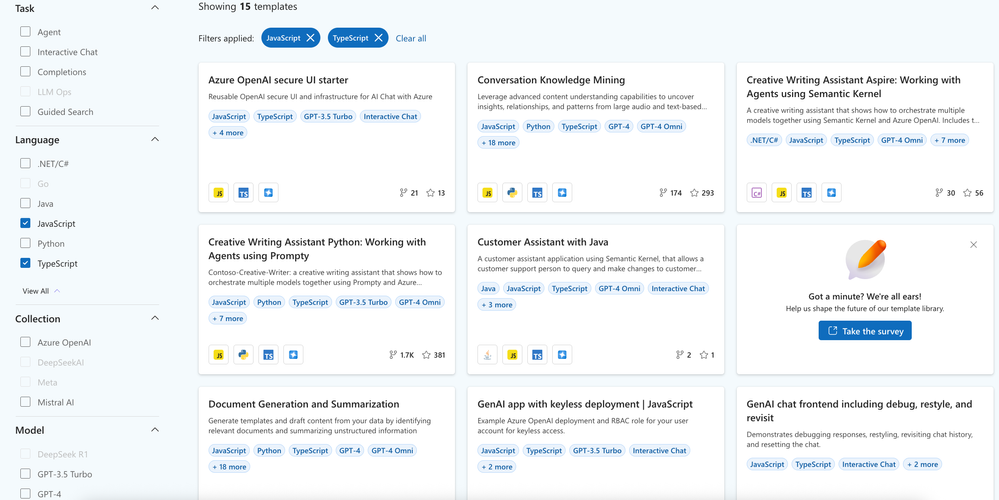Viewport: 999px width, 500px height.
Task: Show '+ 2 more' tags on GenAI chat frontend card
Action: (923, 464)
